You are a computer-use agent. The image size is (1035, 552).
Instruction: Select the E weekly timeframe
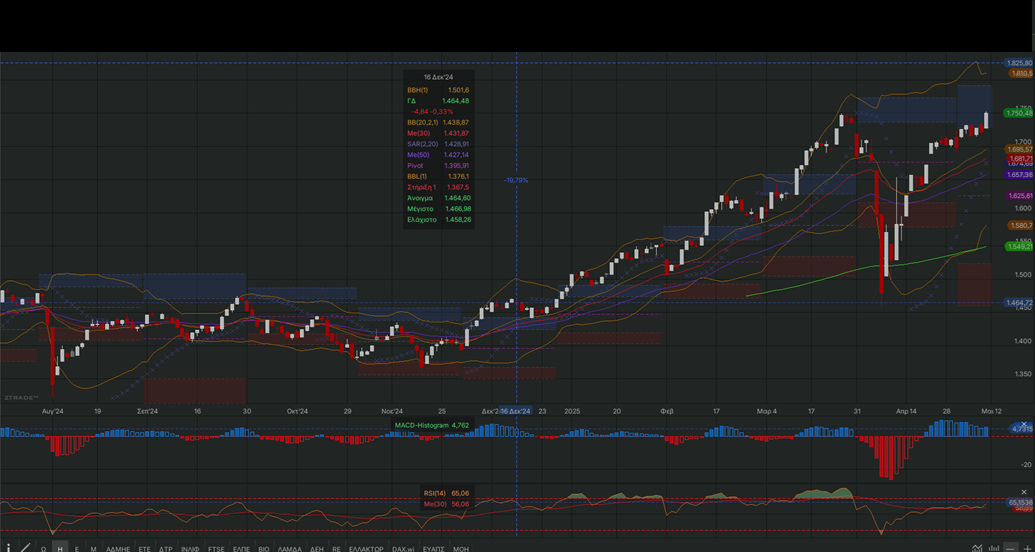77,549
